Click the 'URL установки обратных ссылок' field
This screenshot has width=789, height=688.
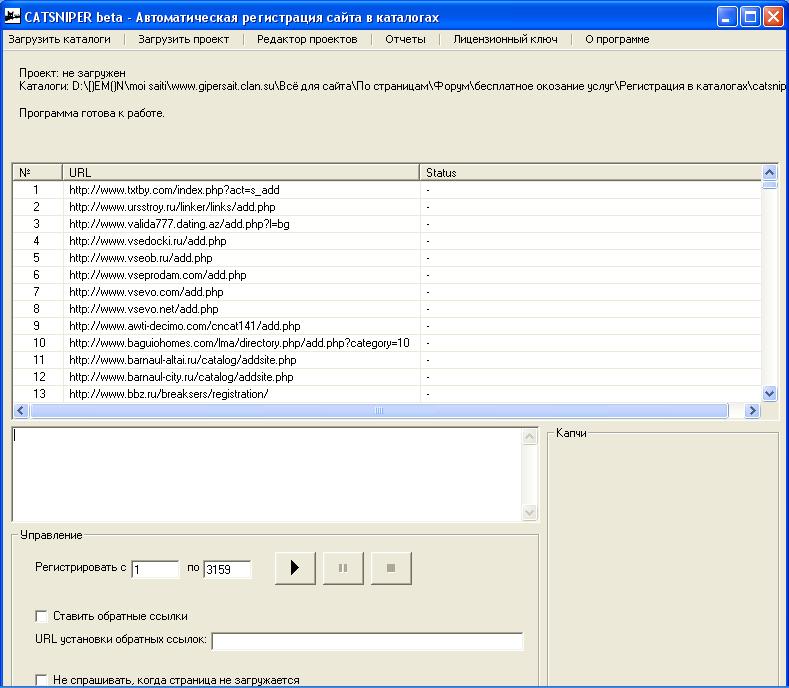[x=368, y=641]
